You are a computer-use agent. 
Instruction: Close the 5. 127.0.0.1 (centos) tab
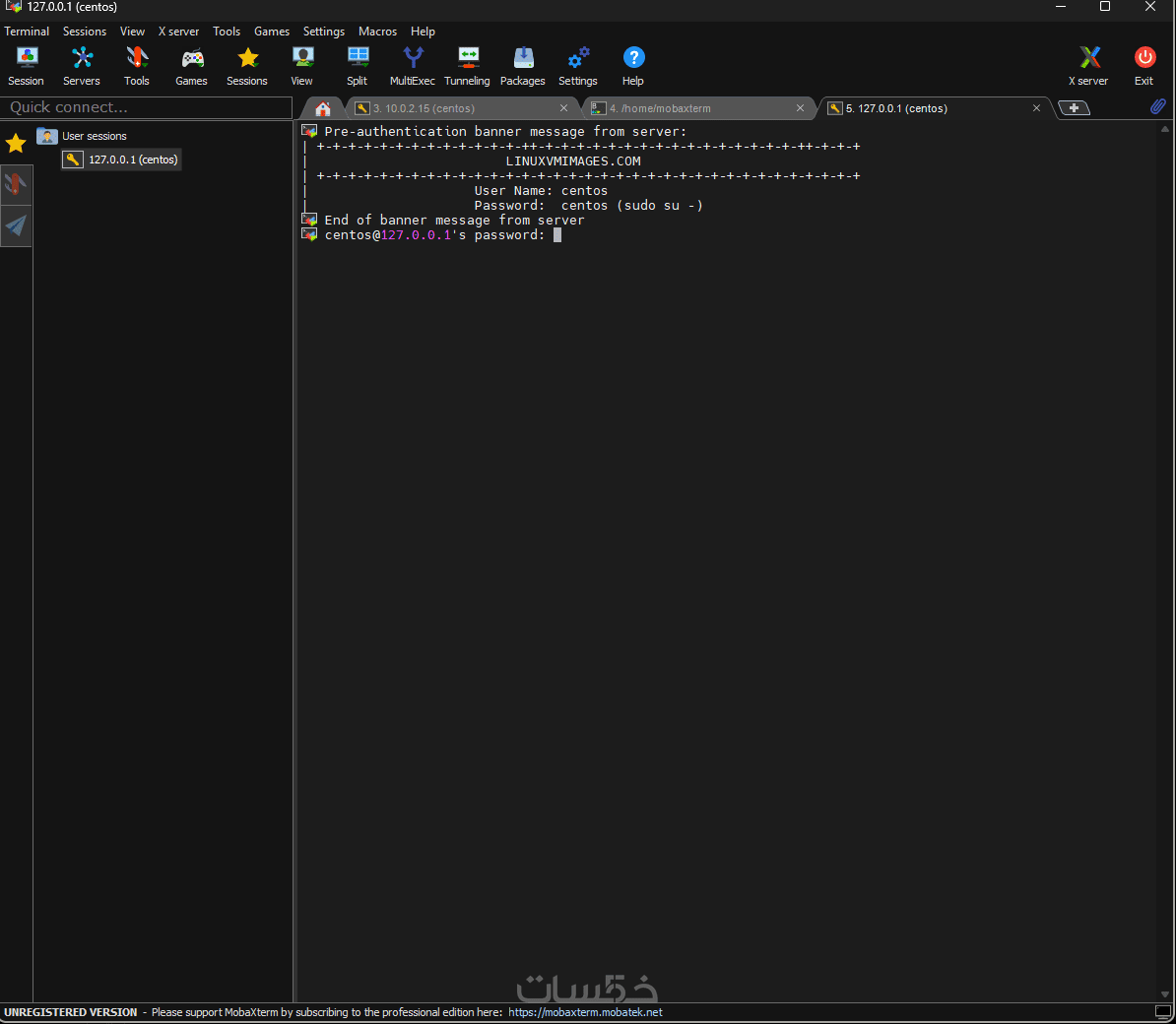click(1036, 108)
